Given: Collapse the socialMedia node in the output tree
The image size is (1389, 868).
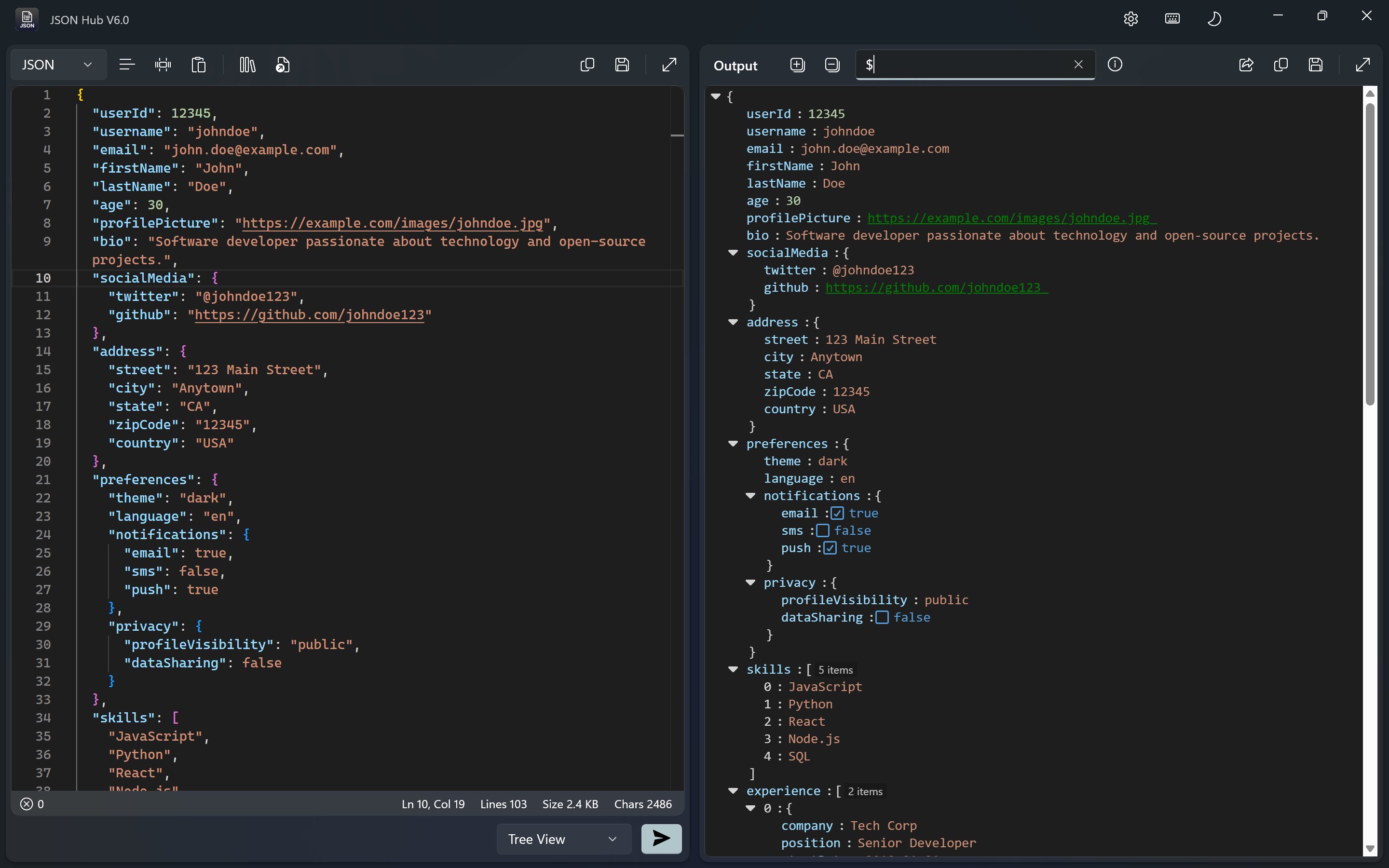Looking at the screenshot, I should (733, 252).
